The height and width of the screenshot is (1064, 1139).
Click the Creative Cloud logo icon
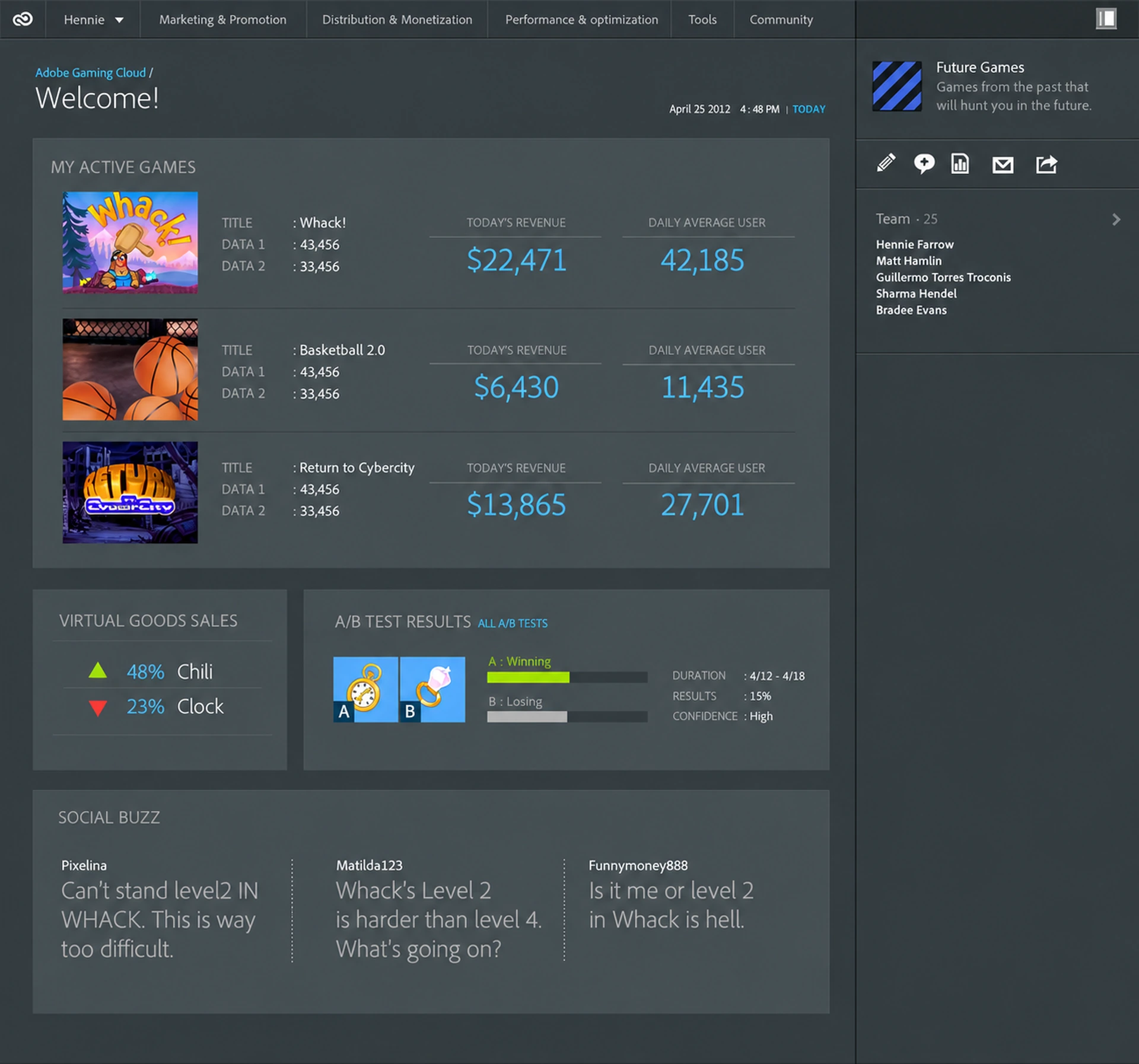23,20
